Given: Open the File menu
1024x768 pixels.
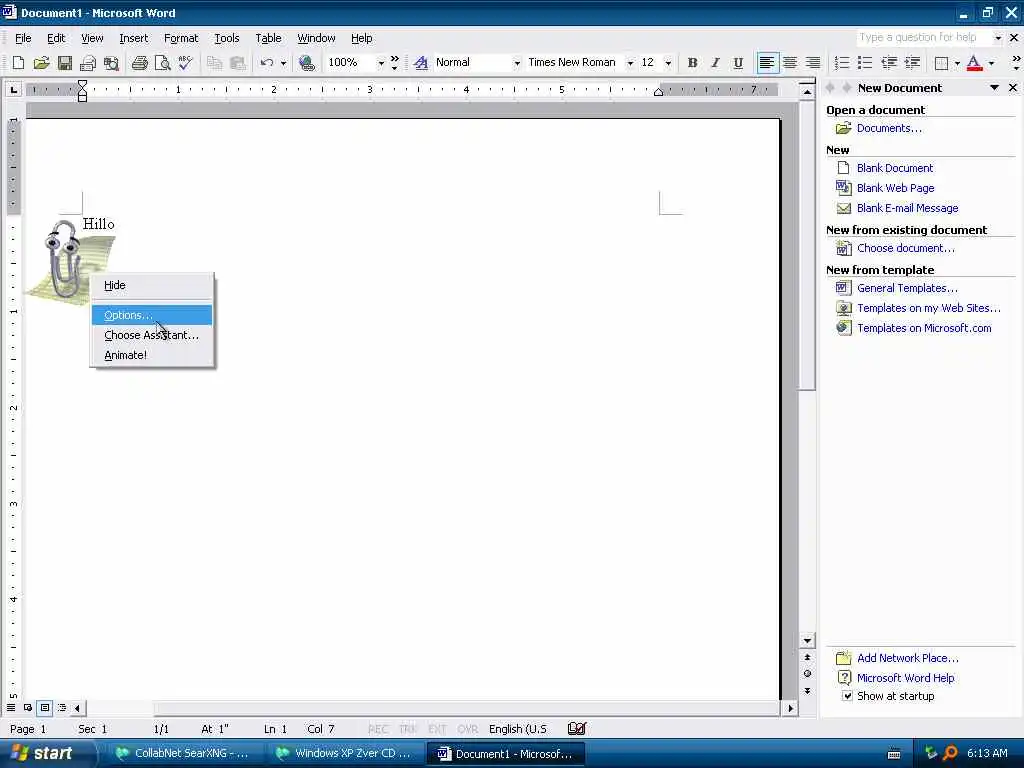Looking at the screenshot, I should pos(23,38).
